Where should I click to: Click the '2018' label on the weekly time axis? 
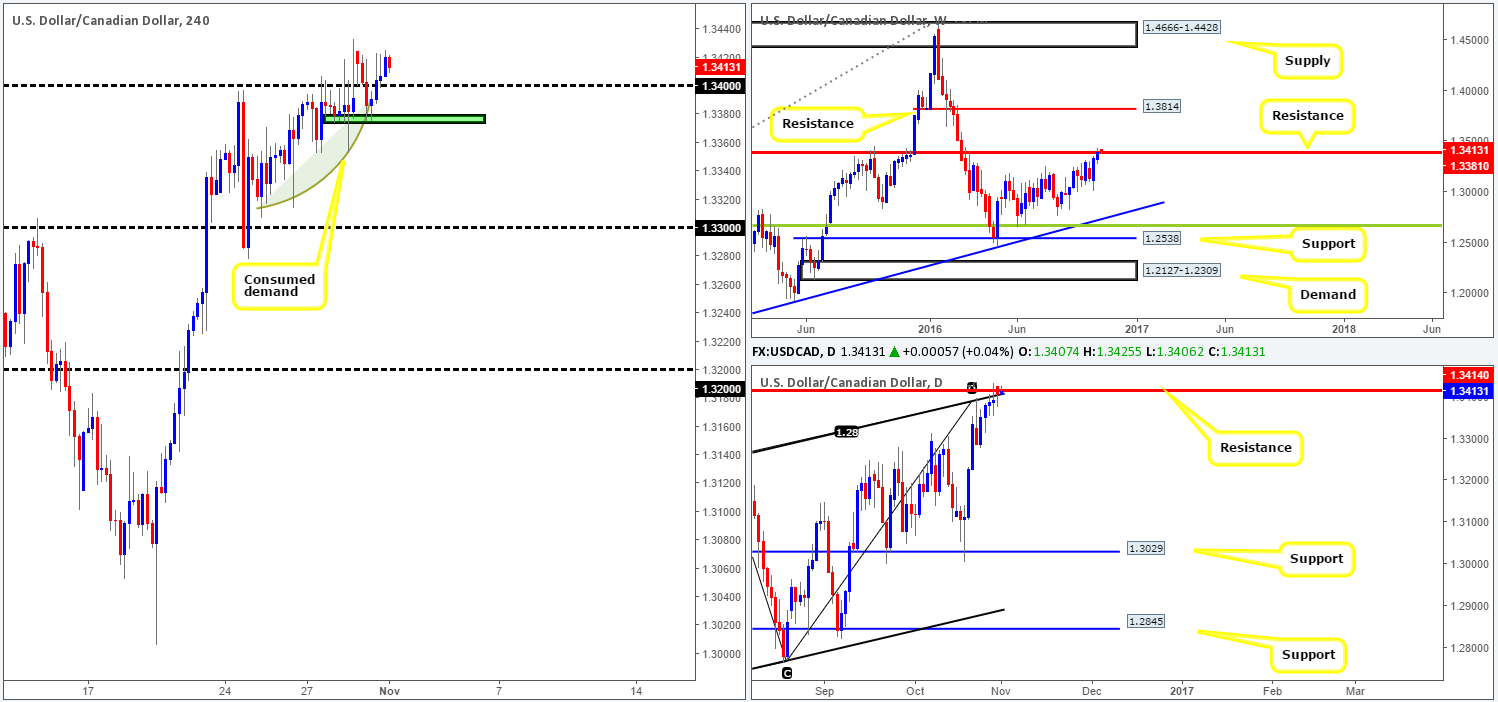coord(1343,329)
